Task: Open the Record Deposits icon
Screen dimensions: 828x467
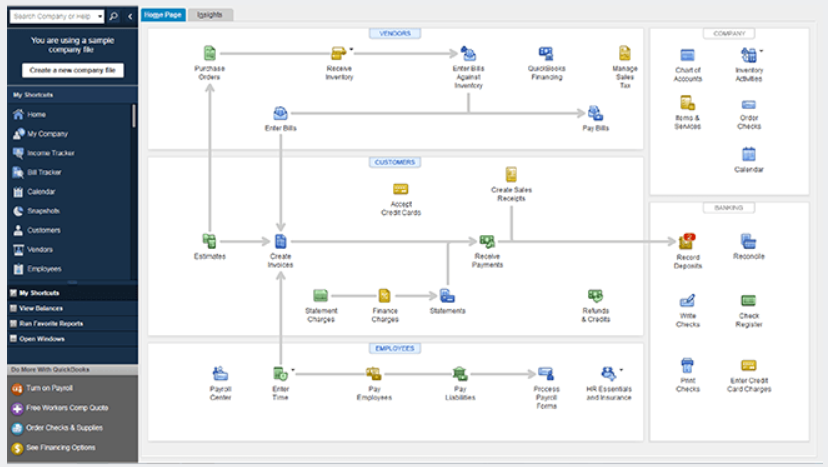Action: click(x=687, y=242)
